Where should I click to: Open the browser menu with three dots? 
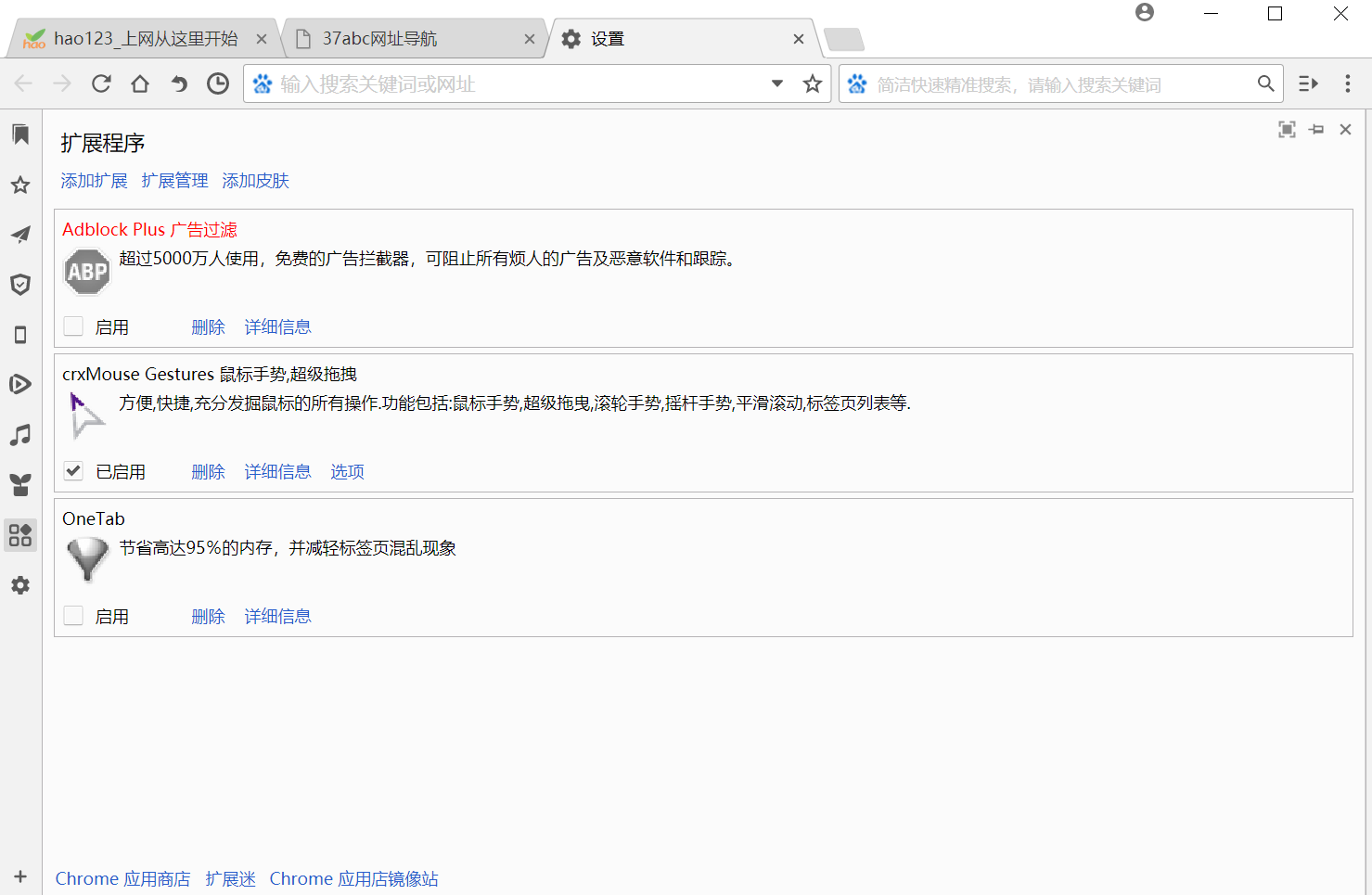pyautogui.click(x=1348, y=83)
